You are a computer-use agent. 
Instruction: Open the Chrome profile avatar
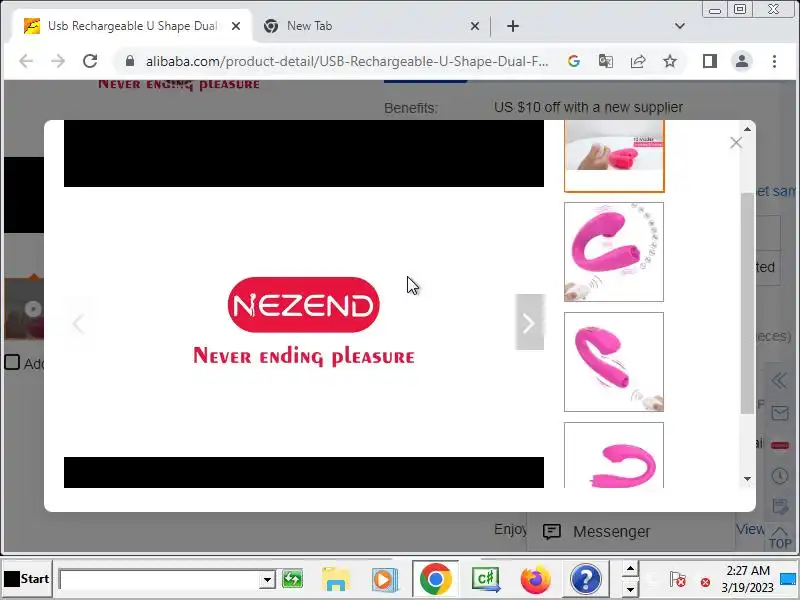click(x=742, y=61)
